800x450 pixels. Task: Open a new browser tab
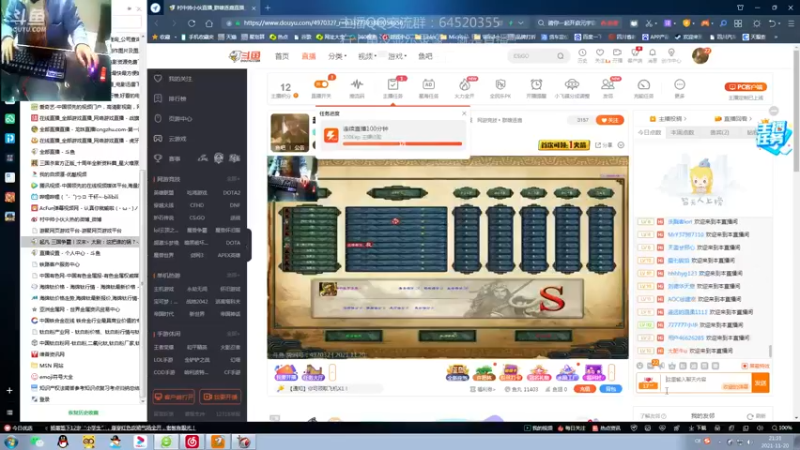click(x=267, y=8)
